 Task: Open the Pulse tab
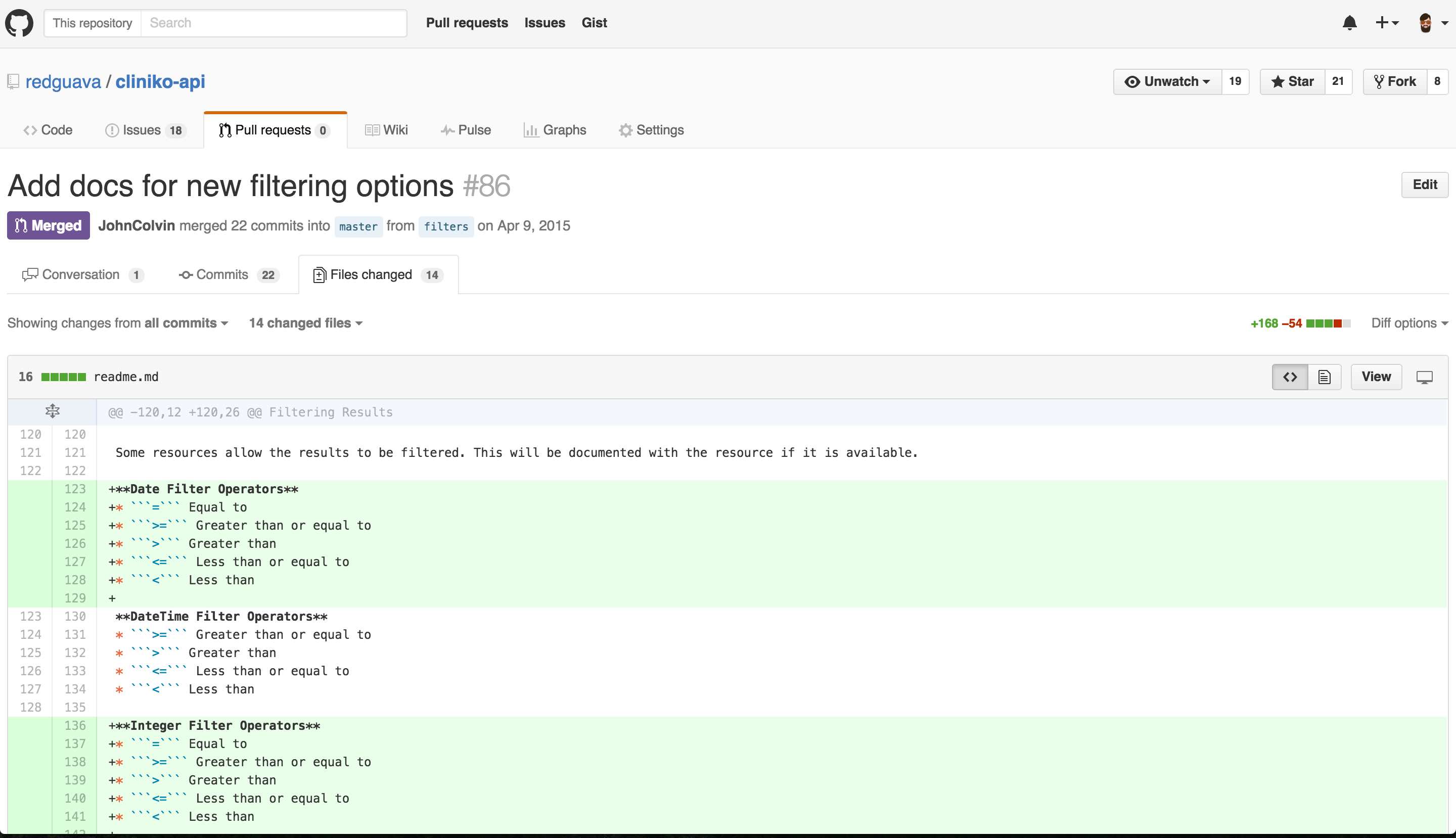tap(465, 130)
